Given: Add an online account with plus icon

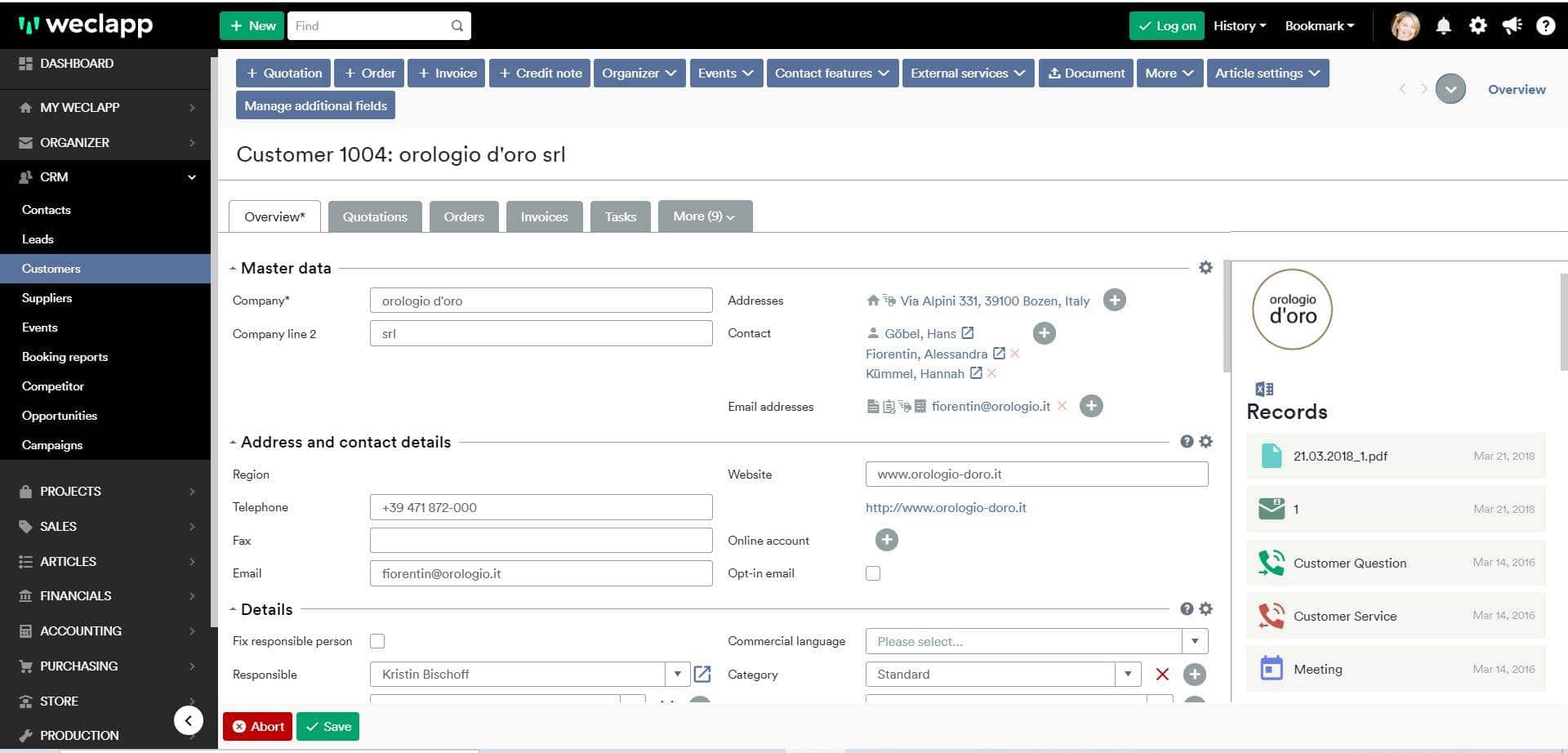Looking at the screenshot, I should click(886, 540).
